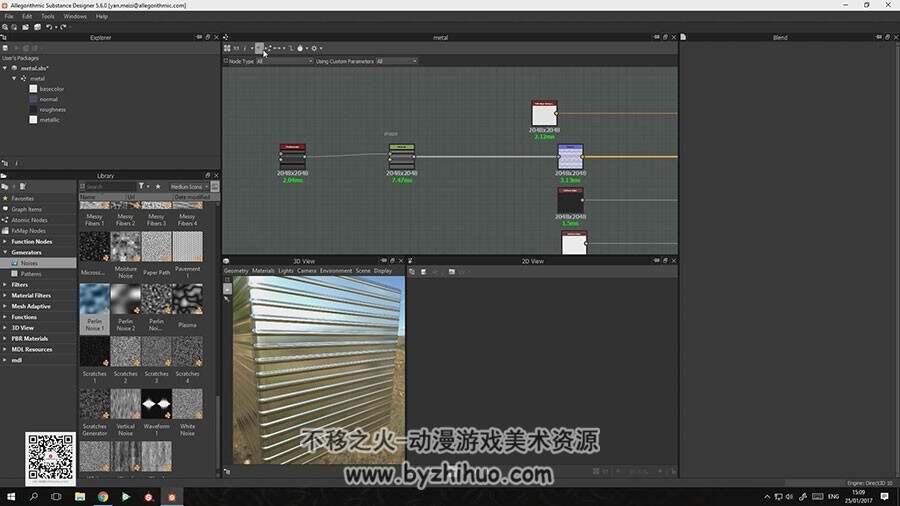
Task: Open the File menu
Action: [9, 17]
